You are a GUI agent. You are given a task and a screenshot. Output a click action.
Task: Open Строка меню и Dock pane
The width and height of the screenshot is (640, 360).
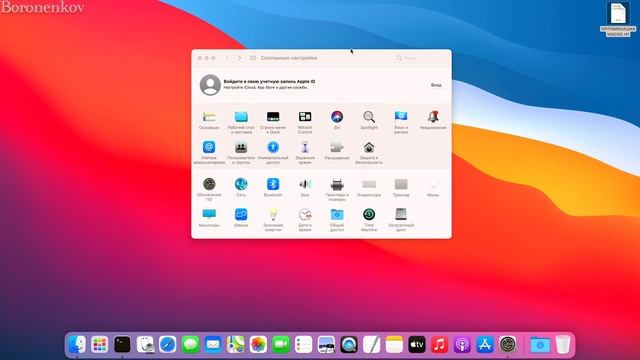(x=273, y=117)
